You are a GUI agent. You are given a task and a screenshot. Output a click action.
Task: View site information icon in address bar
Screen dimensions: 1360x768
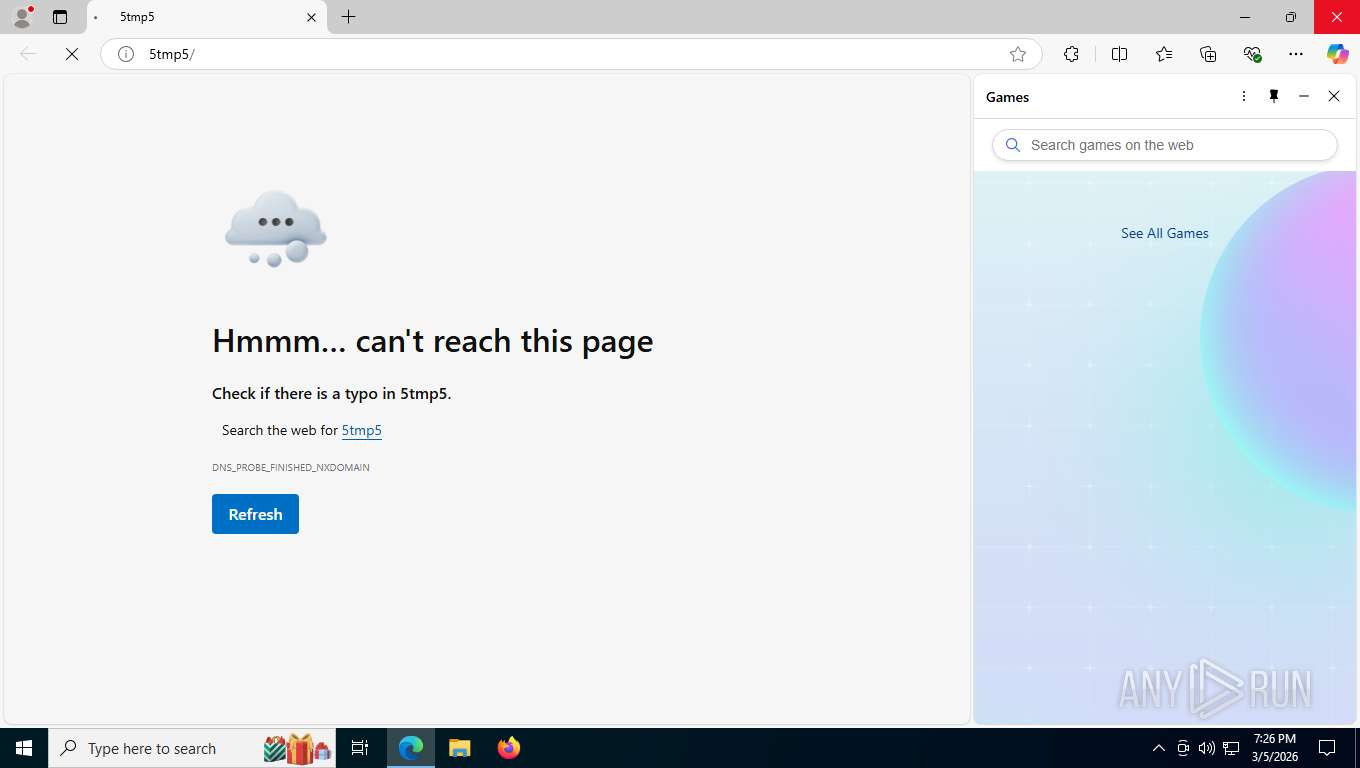pos(126,54)
